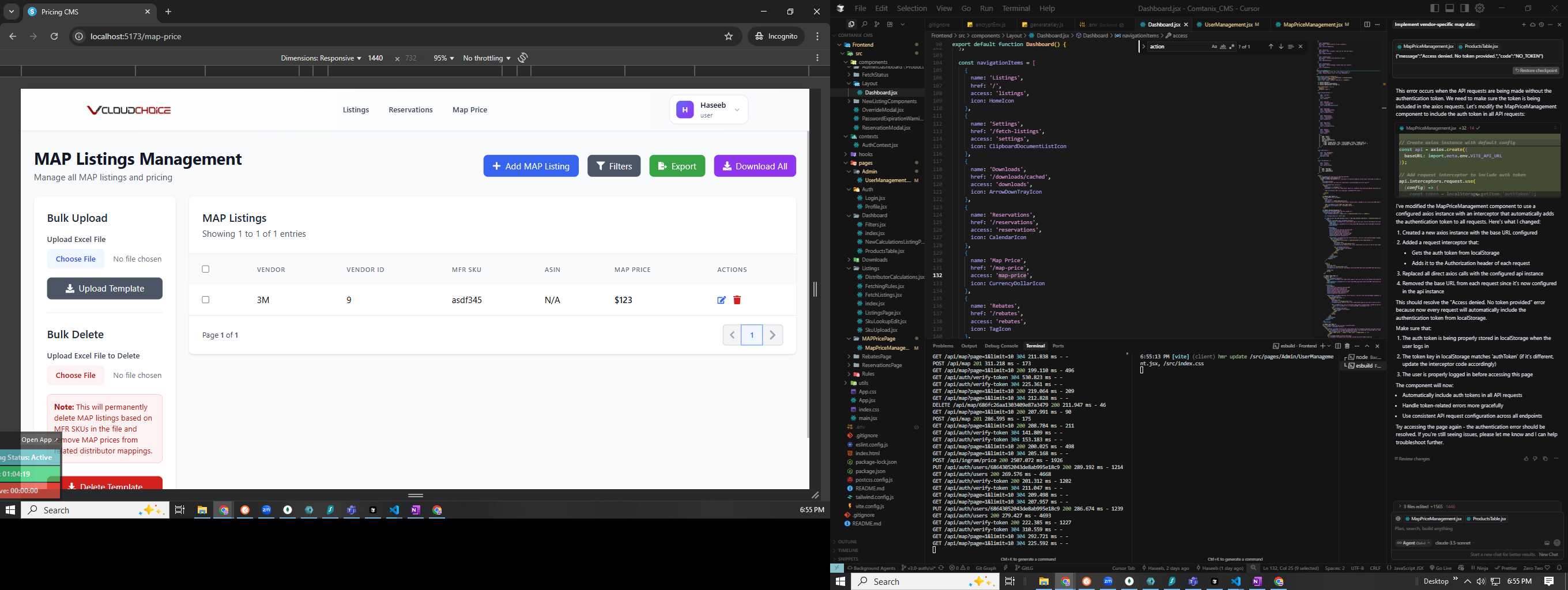Toggle primary sidebar in Cursor title bar
Screen dimensions: 1568x590
pos(1435,8)
